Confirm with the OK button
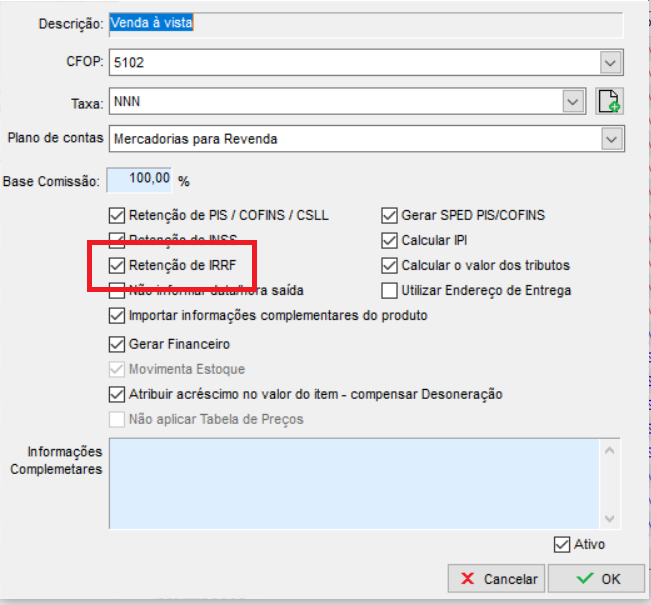This screenshot has height=605, width=651. click(x=597, y=578)
